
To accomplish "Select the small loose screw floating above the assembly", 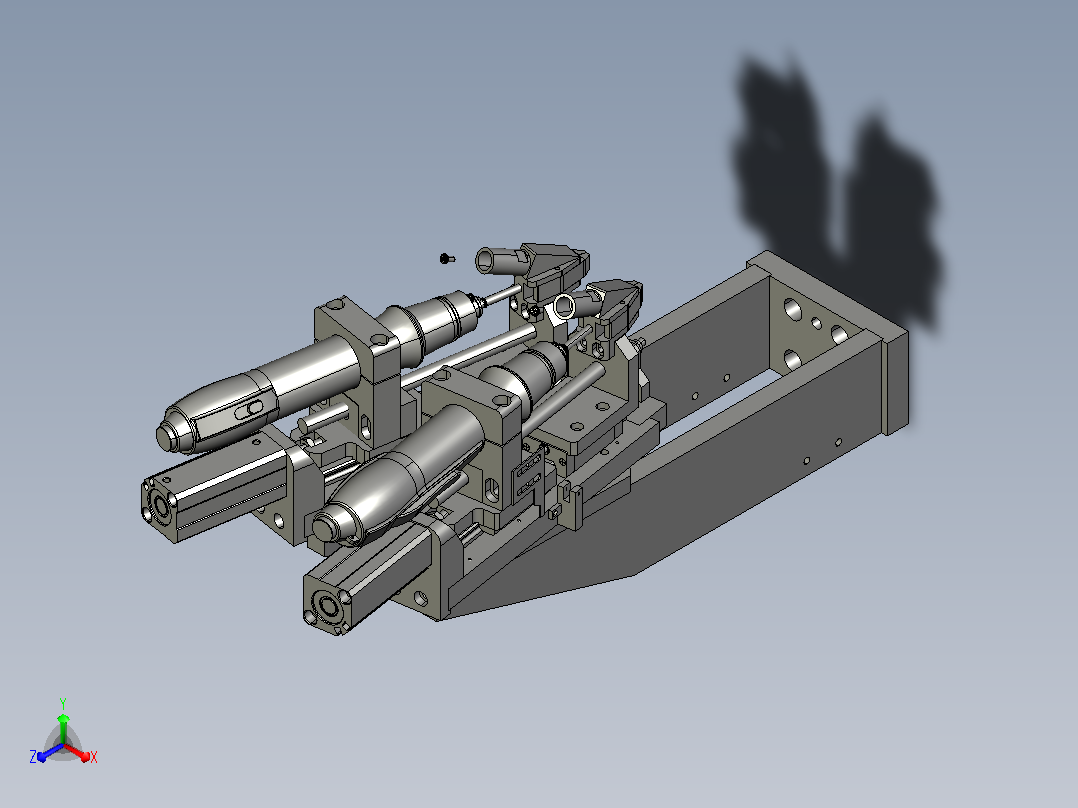I will click(447, 259).
